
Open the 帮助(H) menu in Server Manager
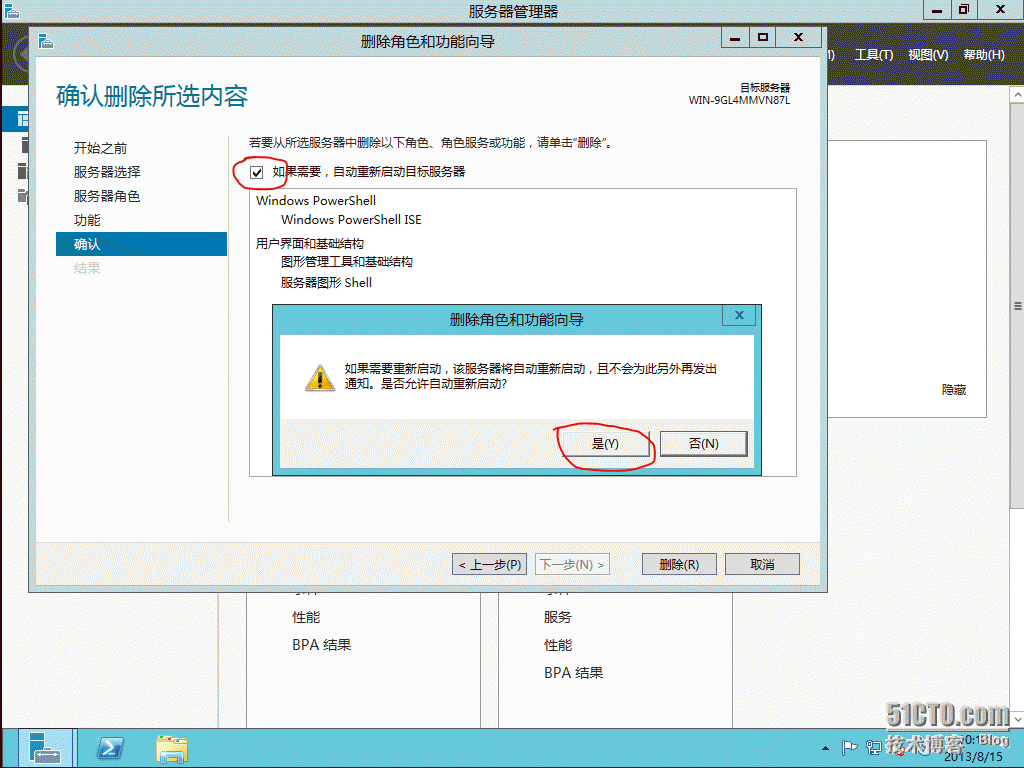coord(984,55)
